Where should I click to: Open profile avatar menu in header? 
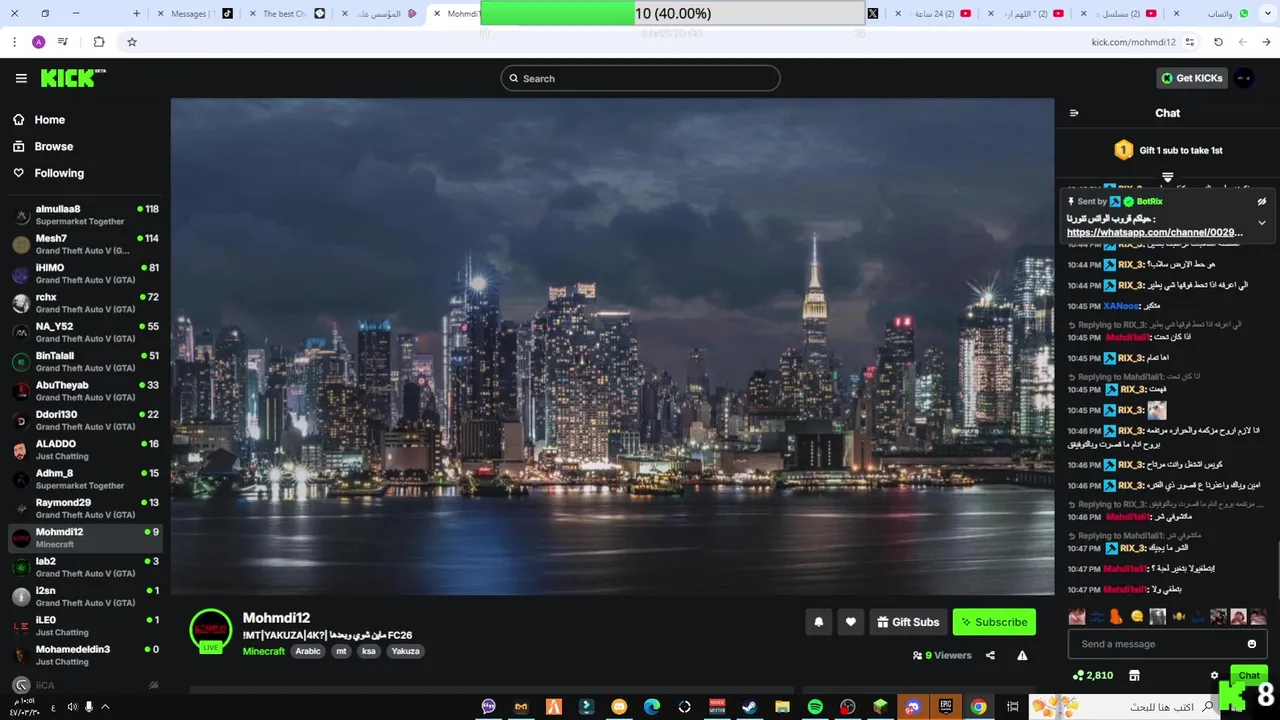1244,78
